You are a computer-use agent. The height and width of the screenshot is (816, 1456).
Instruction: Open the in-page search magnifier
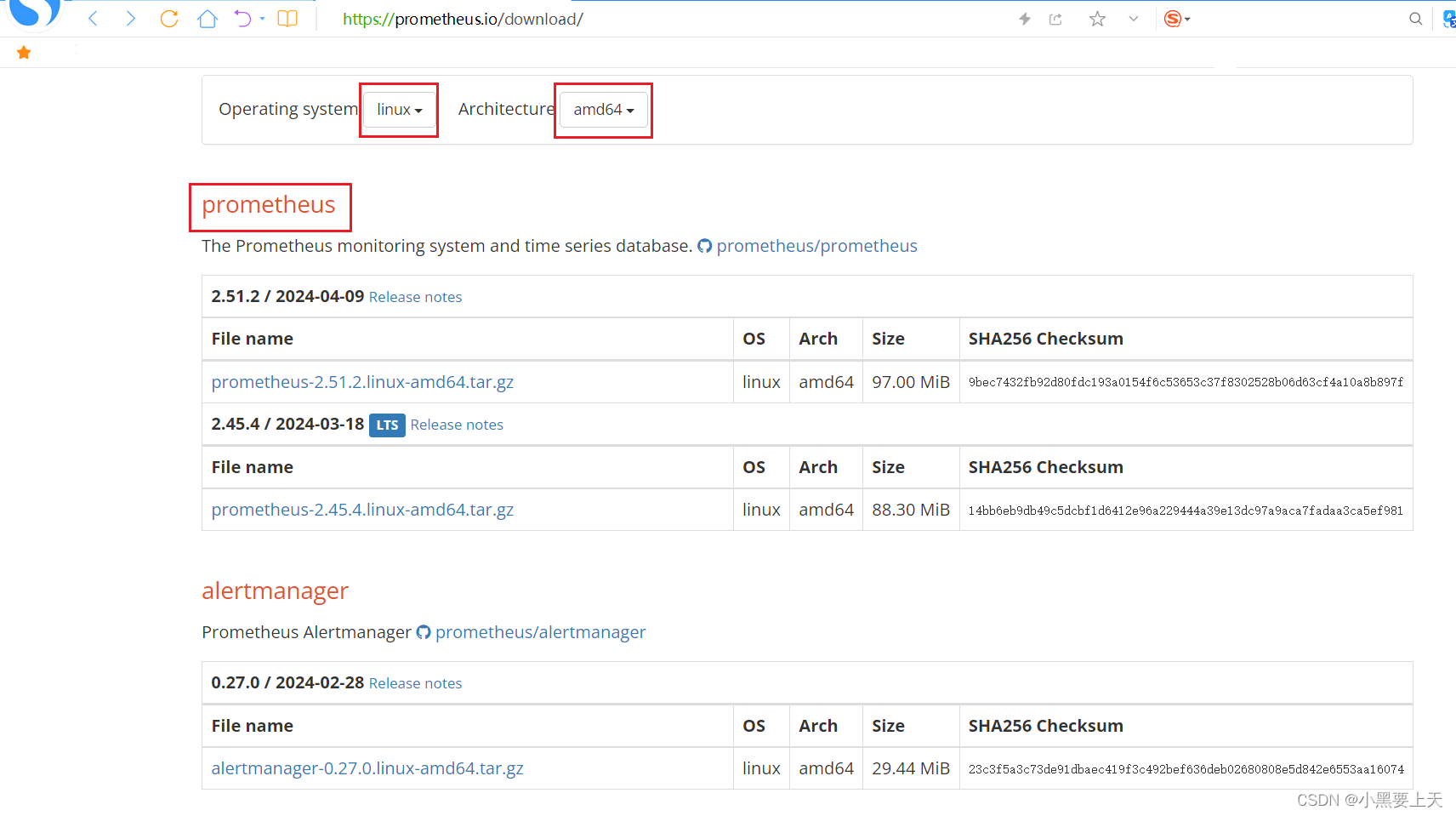(1415, 18)
